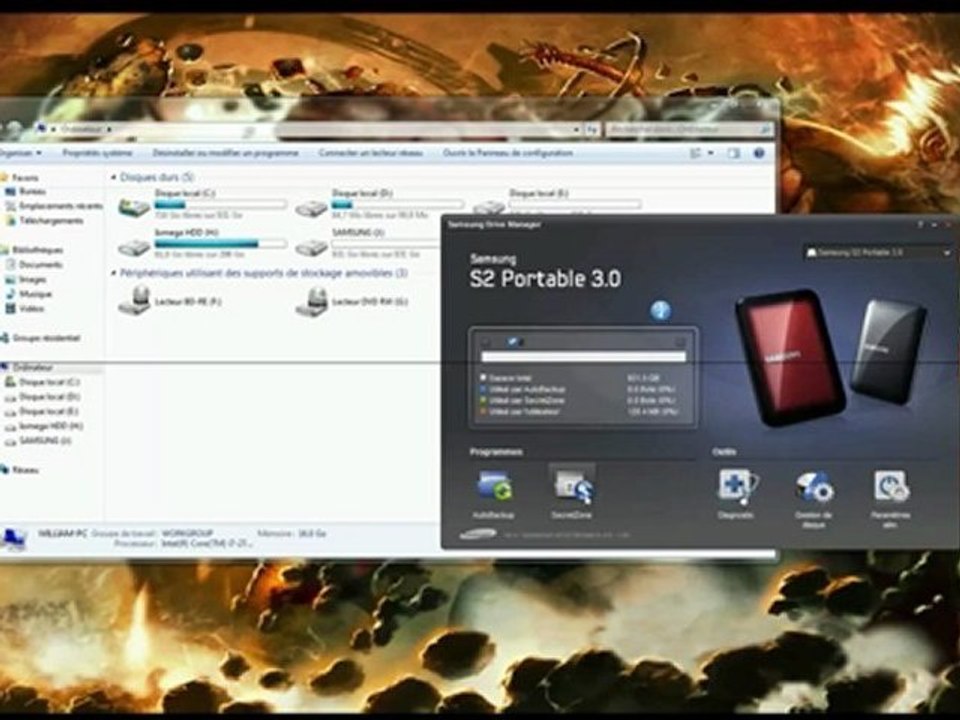Select Bureau in the navigation pane
The height and width of the screenshot is (720, 960).
pos(26,192)
